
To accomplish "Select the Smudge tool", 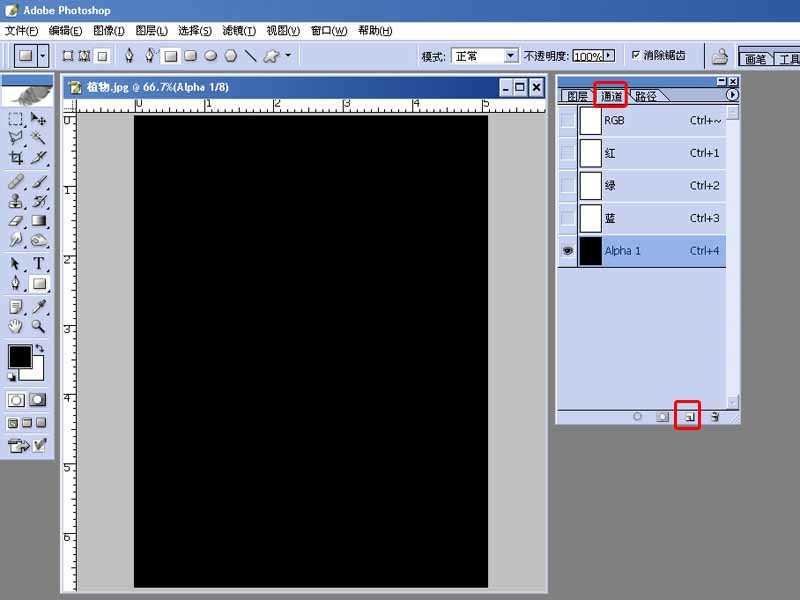I will click(15, 240).
